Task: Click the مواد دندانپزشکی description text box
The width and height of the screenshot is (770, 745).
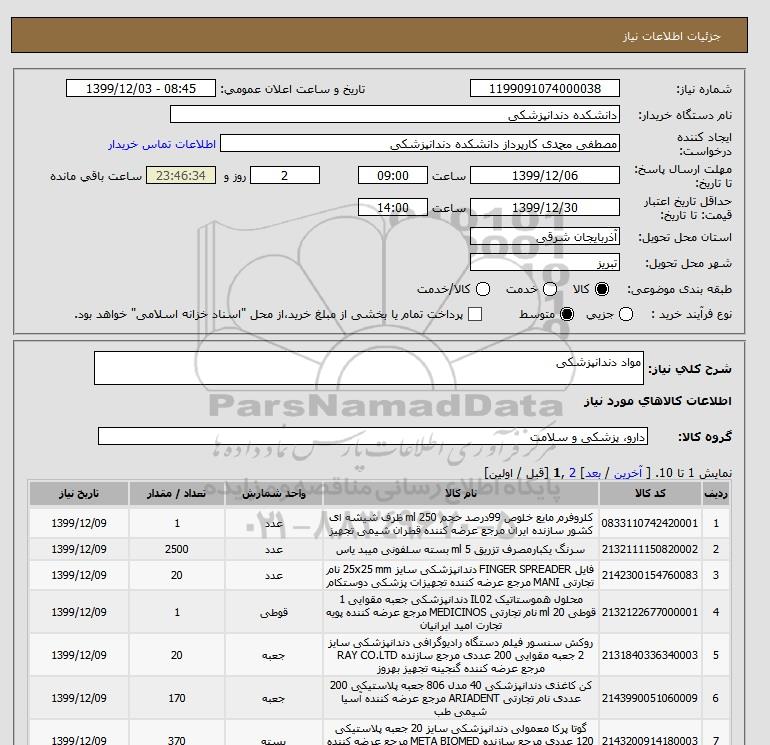Action: coord(369,368)
